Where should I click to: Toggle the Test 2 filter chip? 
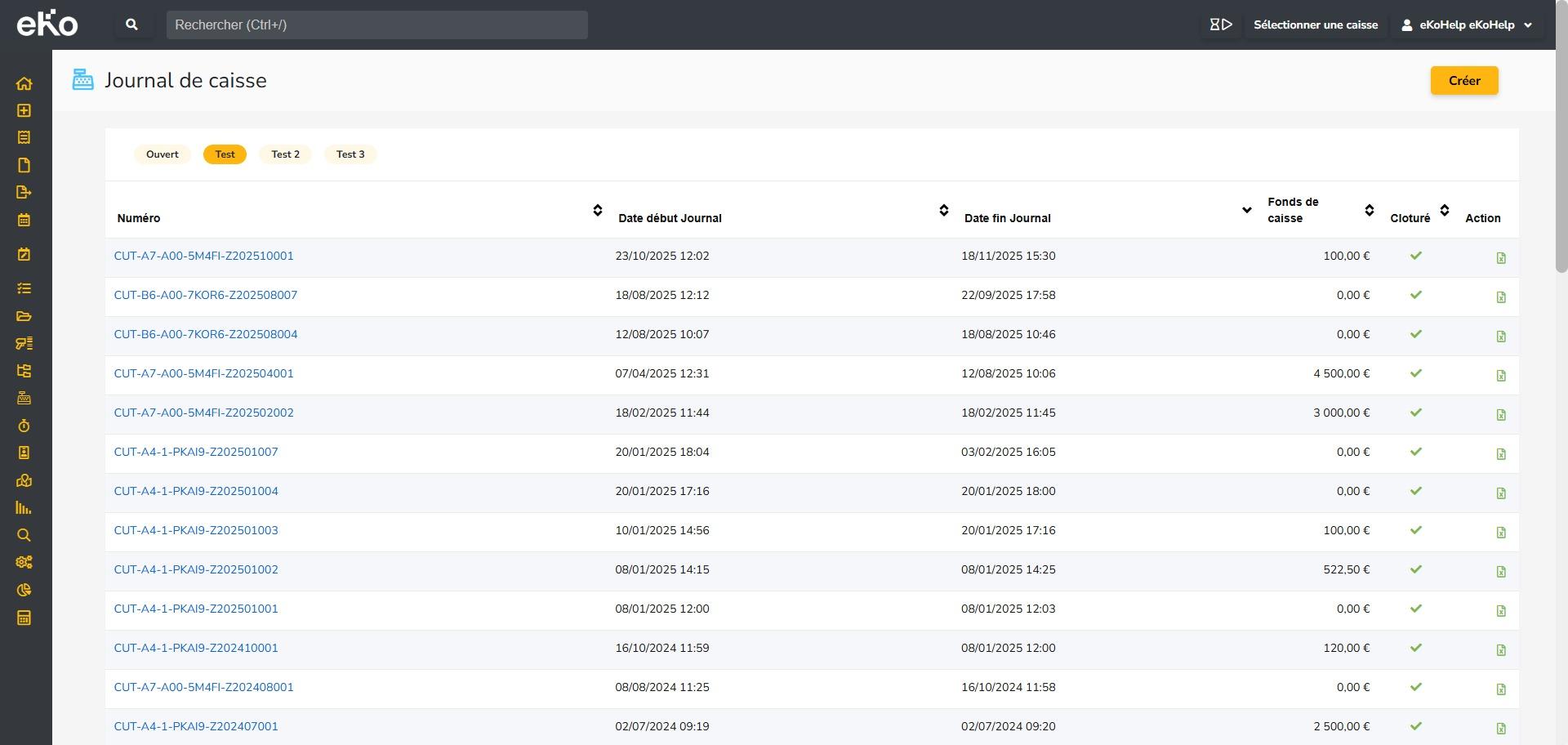(x=285, y=154)
